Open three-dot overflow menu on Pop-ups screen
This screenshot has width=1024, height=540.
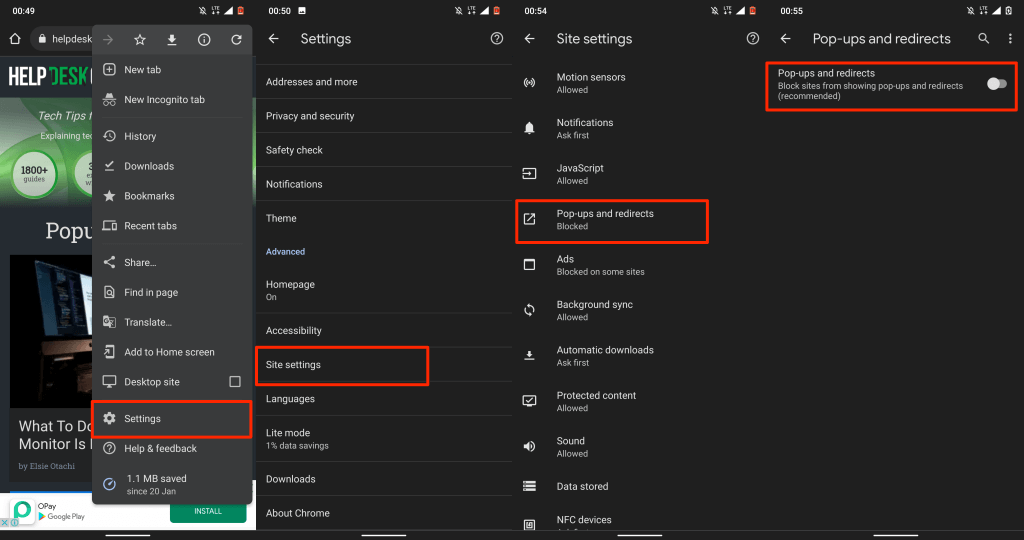(x=1009, y=39)
